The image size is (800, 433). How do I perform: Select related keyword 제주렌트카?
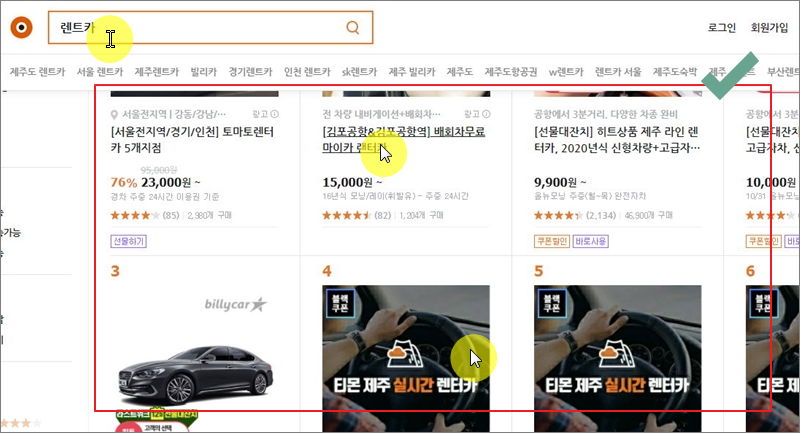coord(157,72)
